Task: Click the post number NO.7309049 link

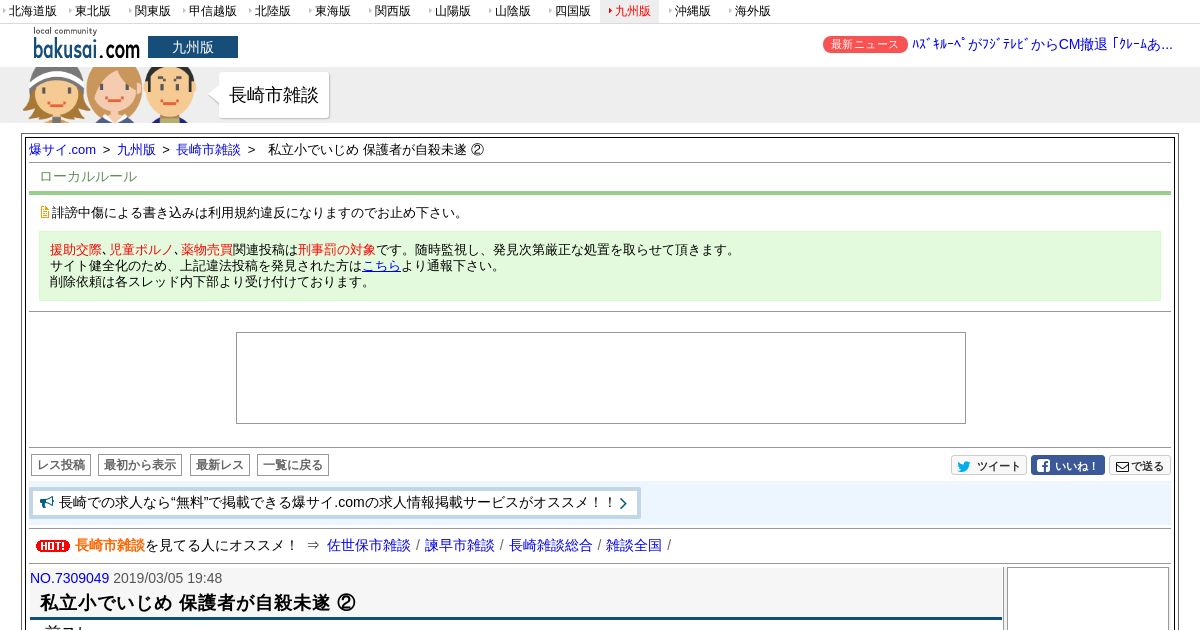Action: (x=69, y=578)
